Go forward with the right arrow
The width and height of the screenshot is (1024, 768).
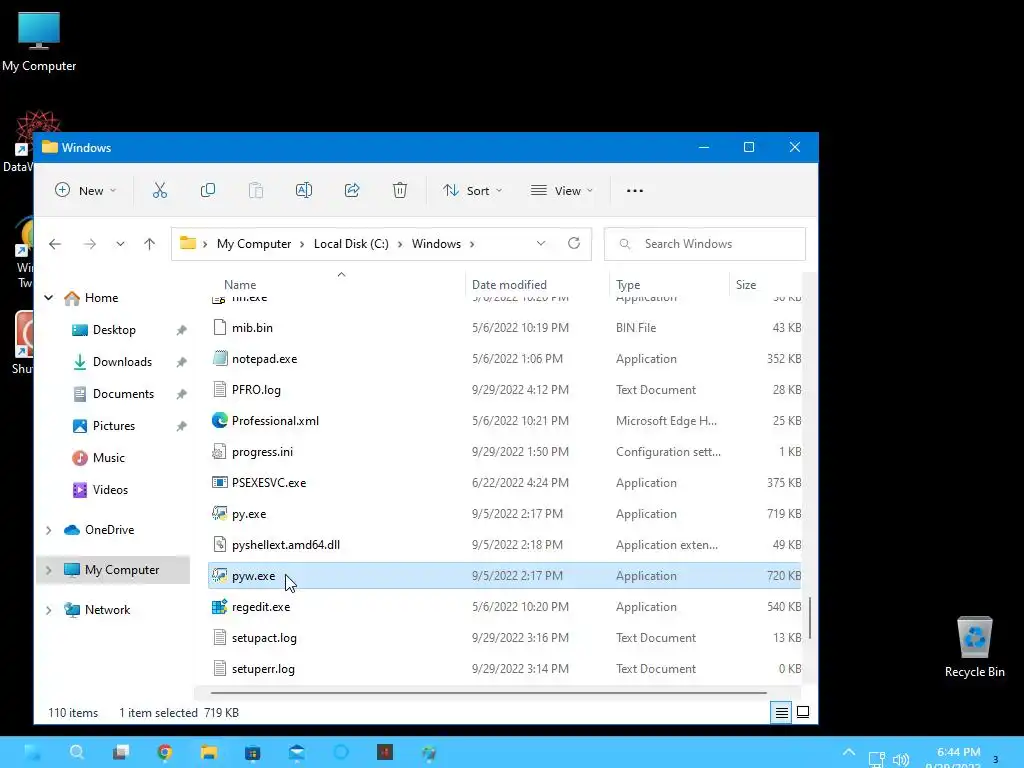tap(90, 244)
